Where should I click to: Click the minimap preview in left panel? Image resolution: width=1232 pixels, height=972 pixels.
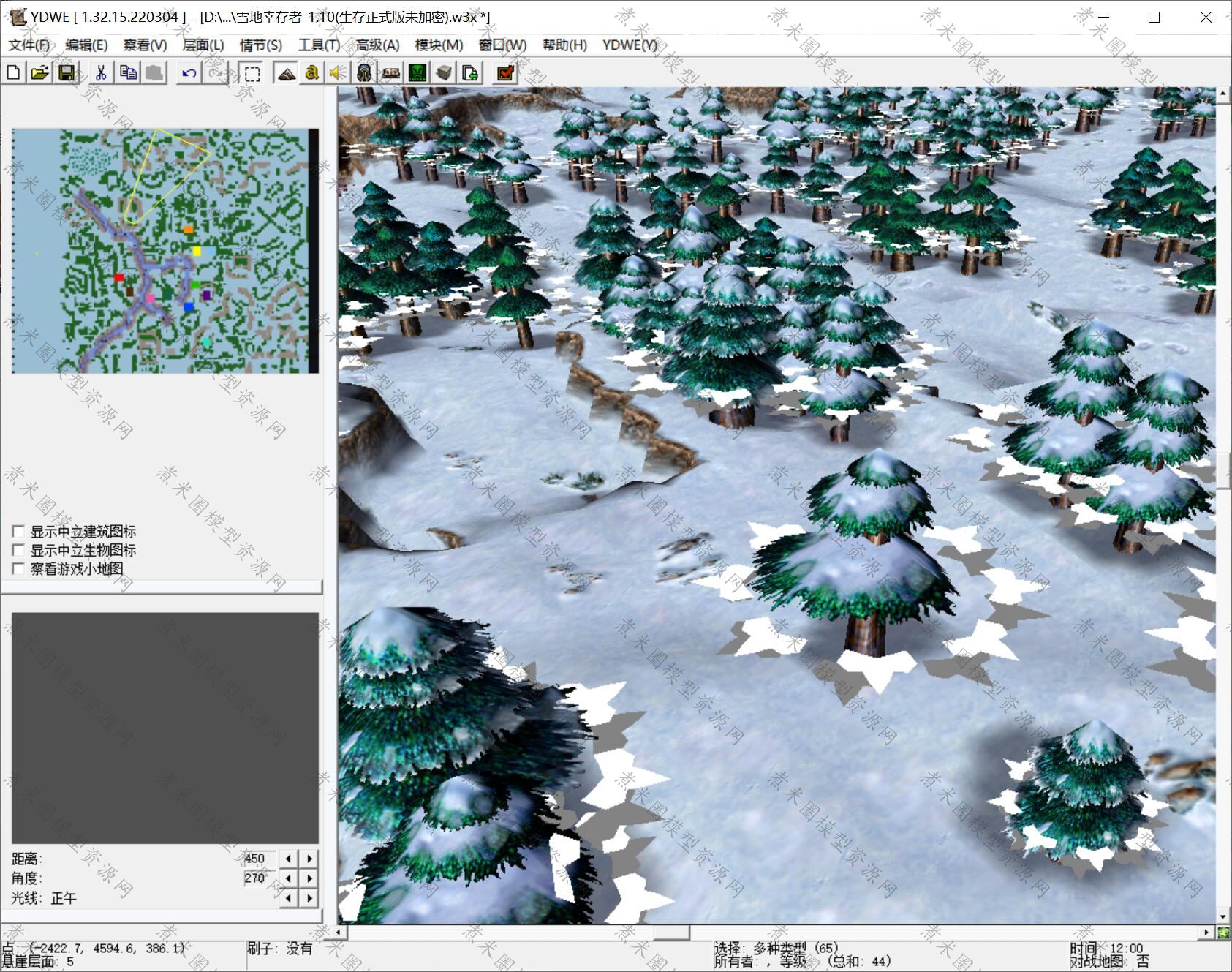165,251
